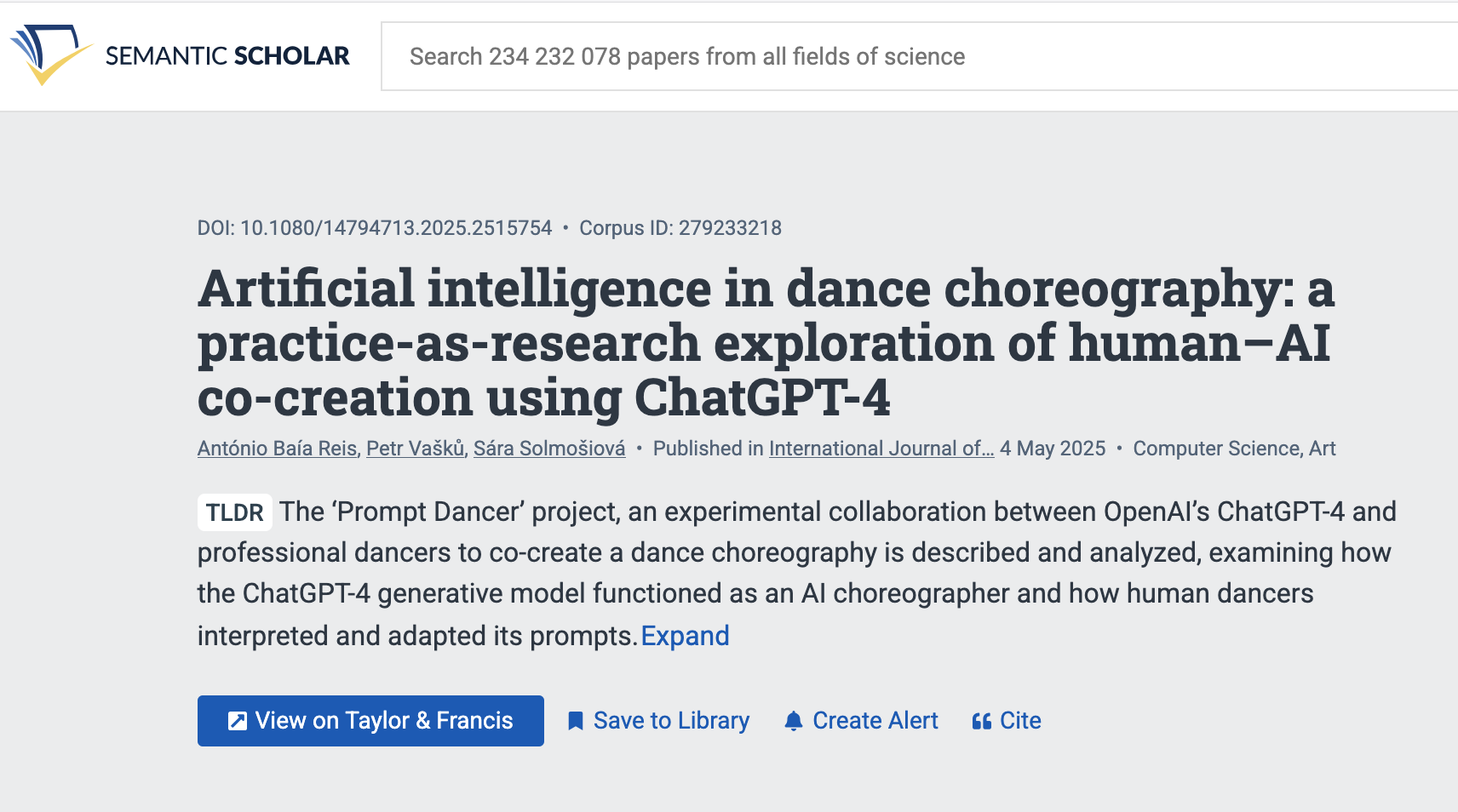Click the TLDR badge
The width and height of the screenshot is (1458, 812).
coord(234,512)
